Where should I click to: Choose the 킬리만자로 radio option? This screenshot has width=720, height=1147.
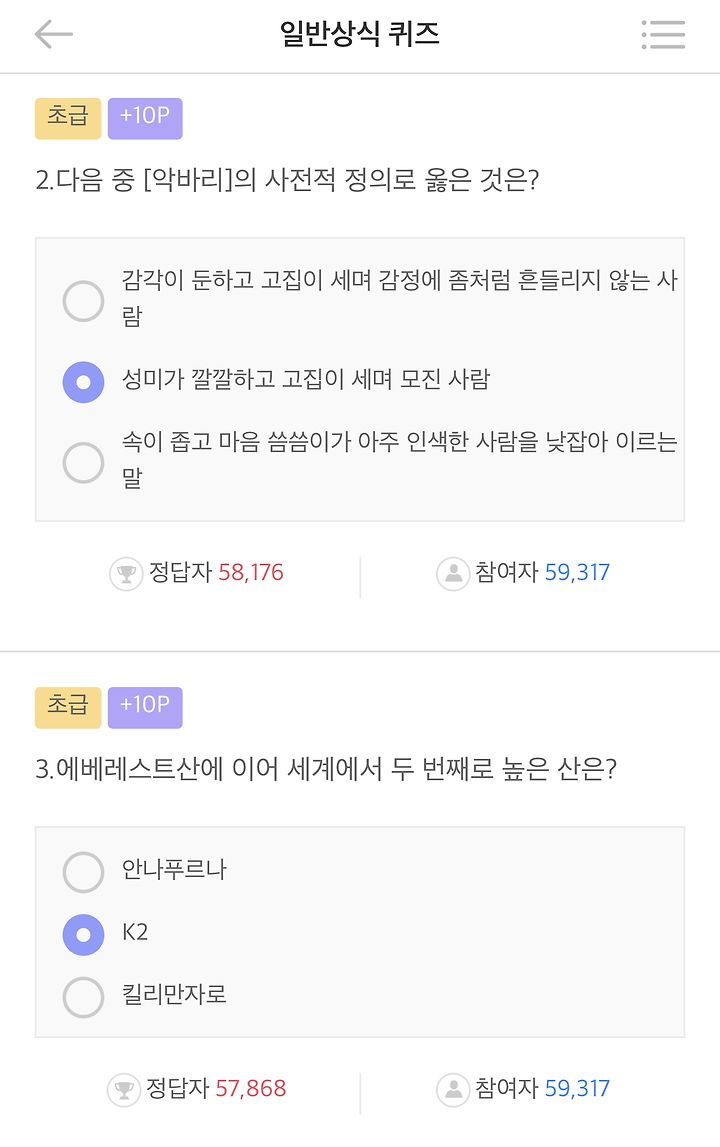(x=83, y=997)
